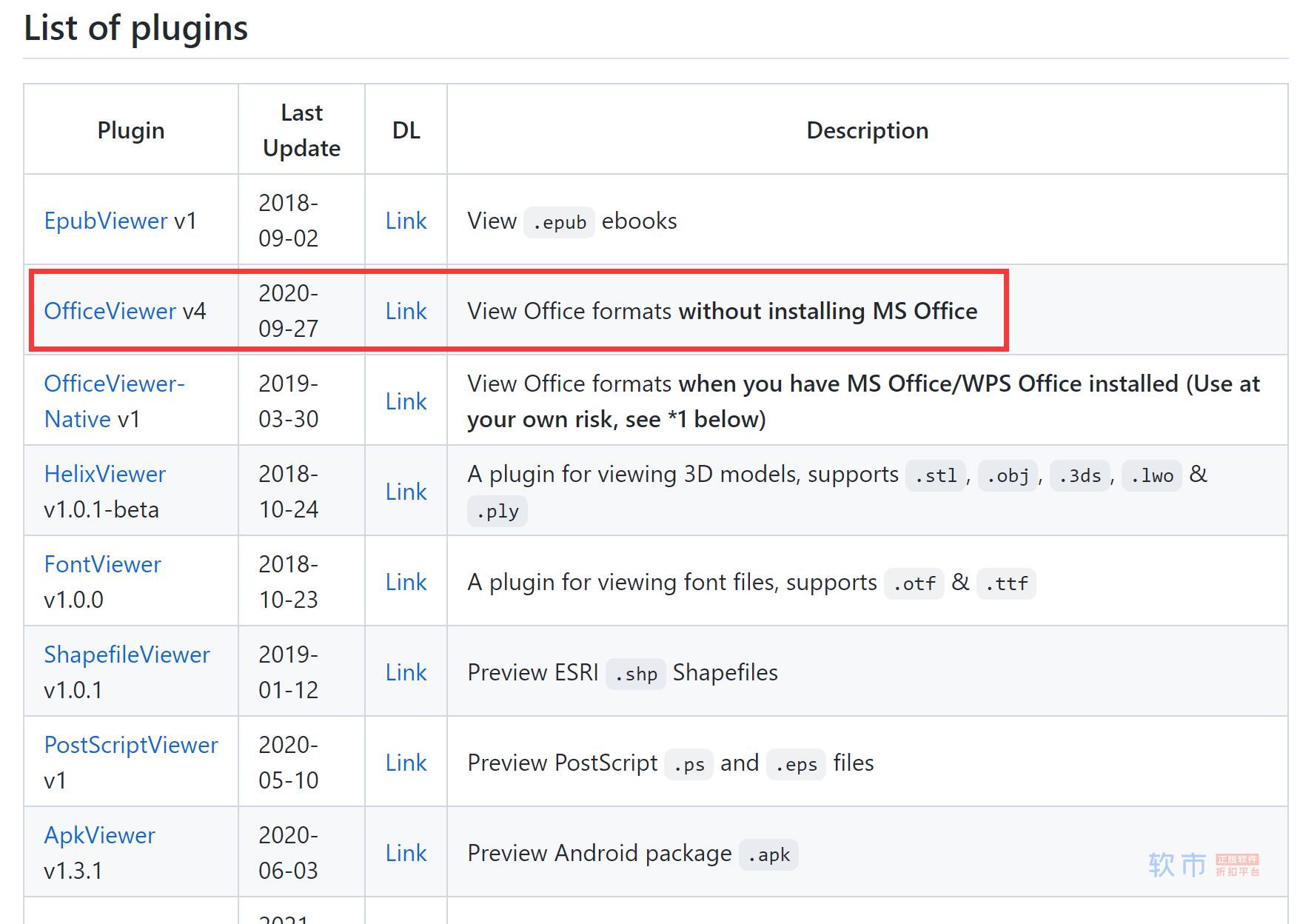Click the '.eps' code tag
The width and height of the screenshot is (1300, 924).
(x=796, y=764)
